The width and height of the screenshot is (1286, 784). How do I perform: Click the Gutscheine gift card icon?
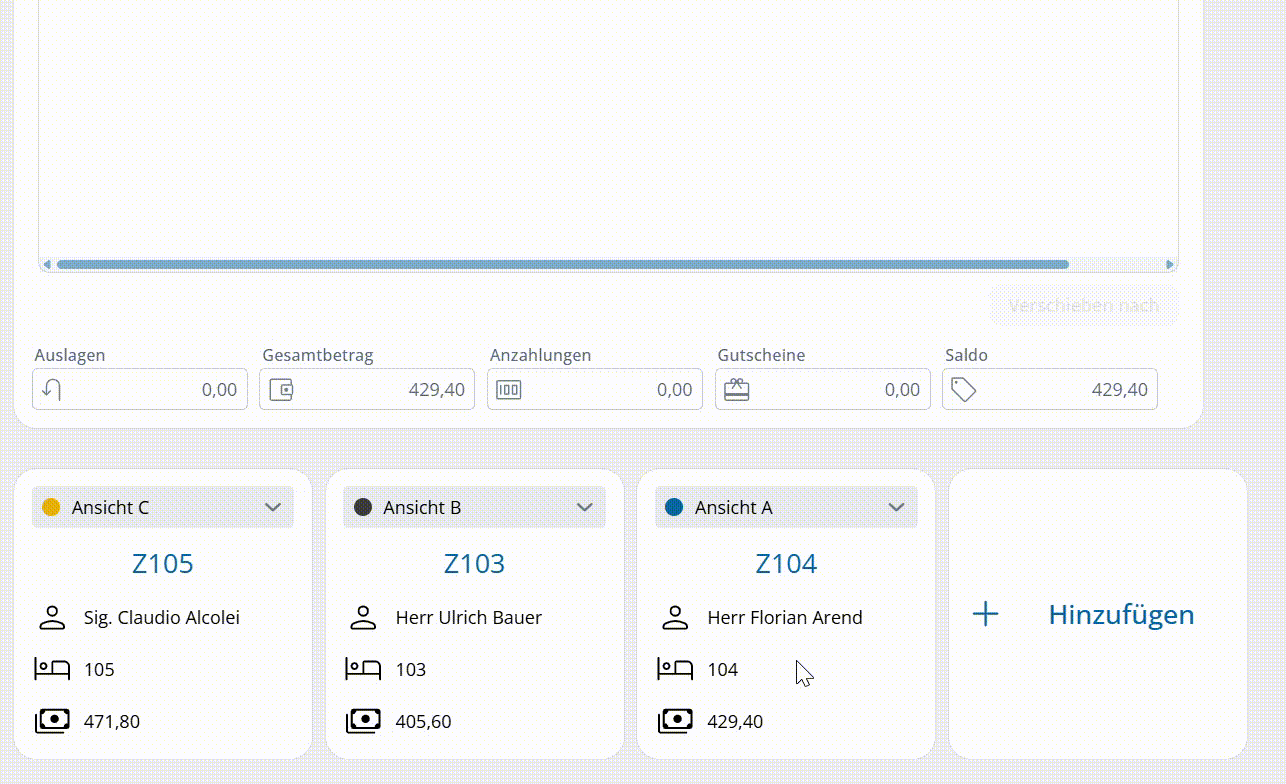point(737,390)
